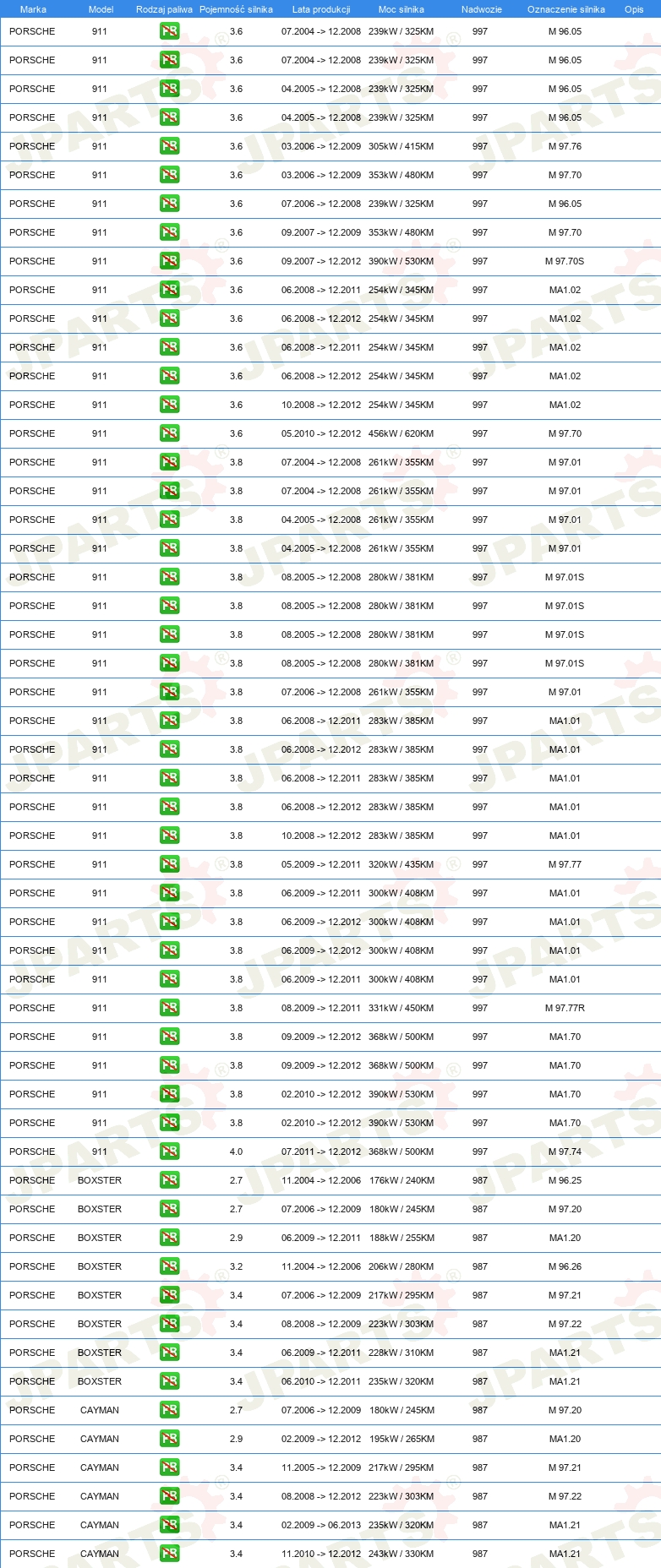Click fuel icon in Boxster 2.9 row
This screenshot has height=1568, width=661.
(169, 1238)
